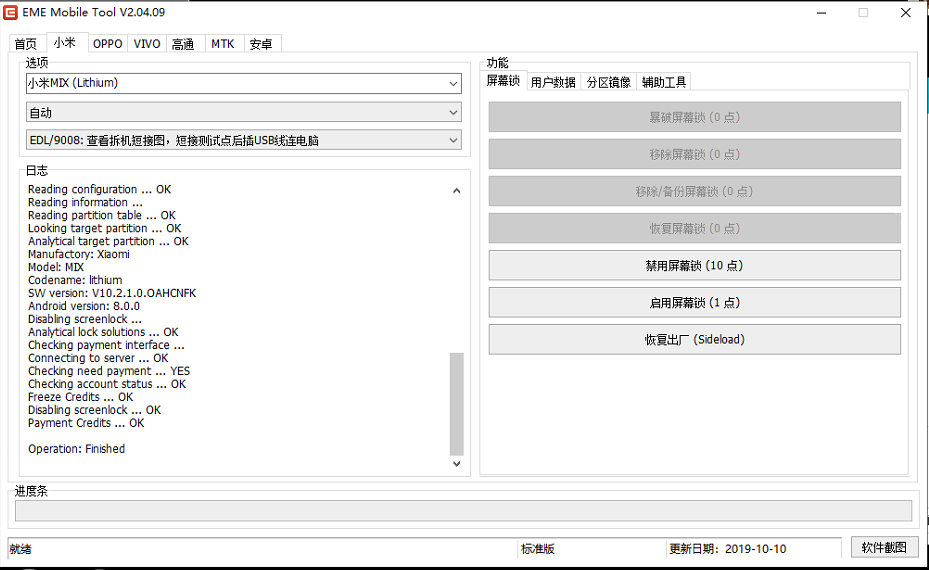This screenshot has width=929, height=570.
Task: Click log line 'Codename: lithium'
Action: 75,280
